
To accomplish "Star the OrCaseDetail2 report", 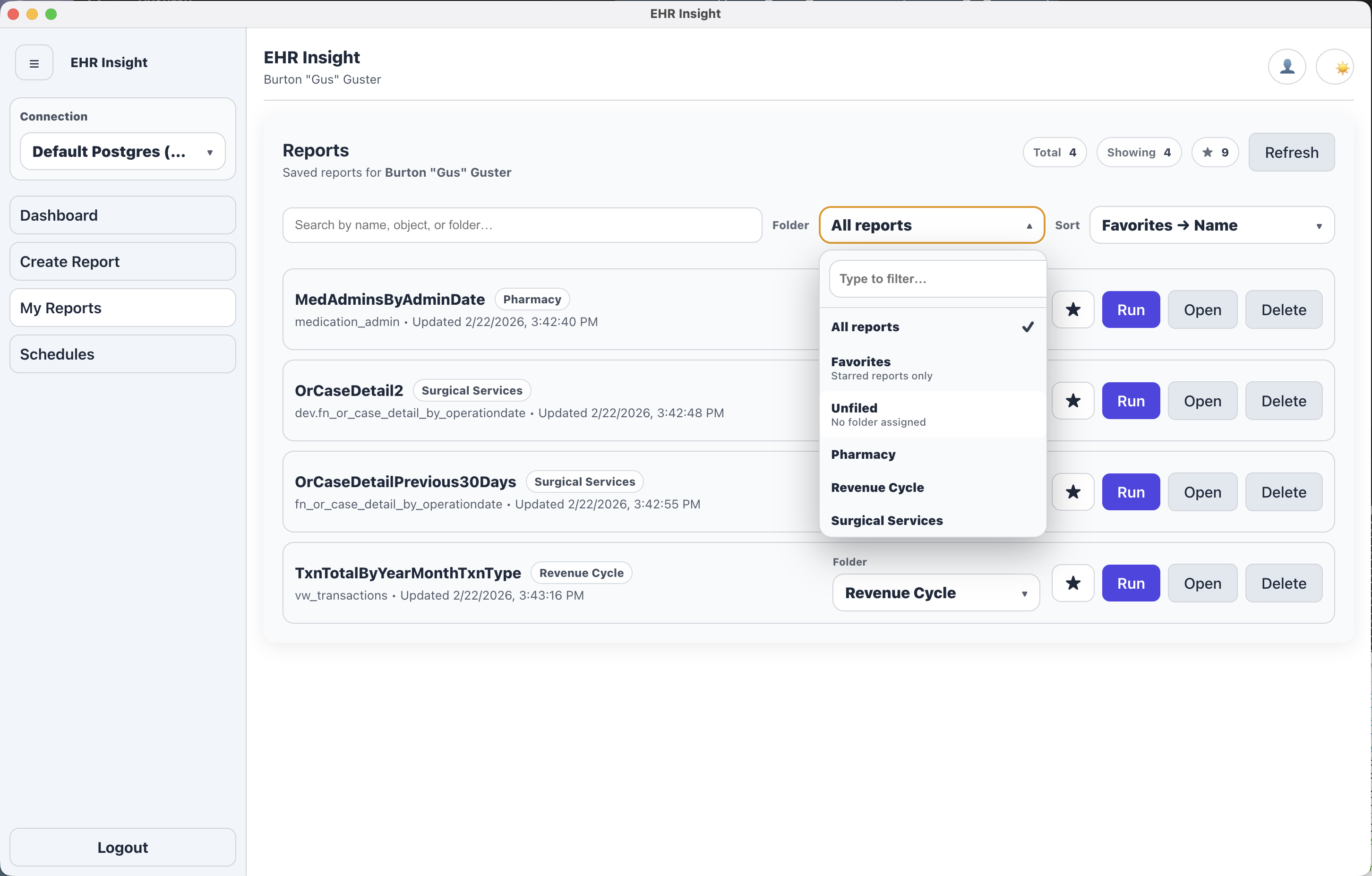I will [x=1073, y=400].
